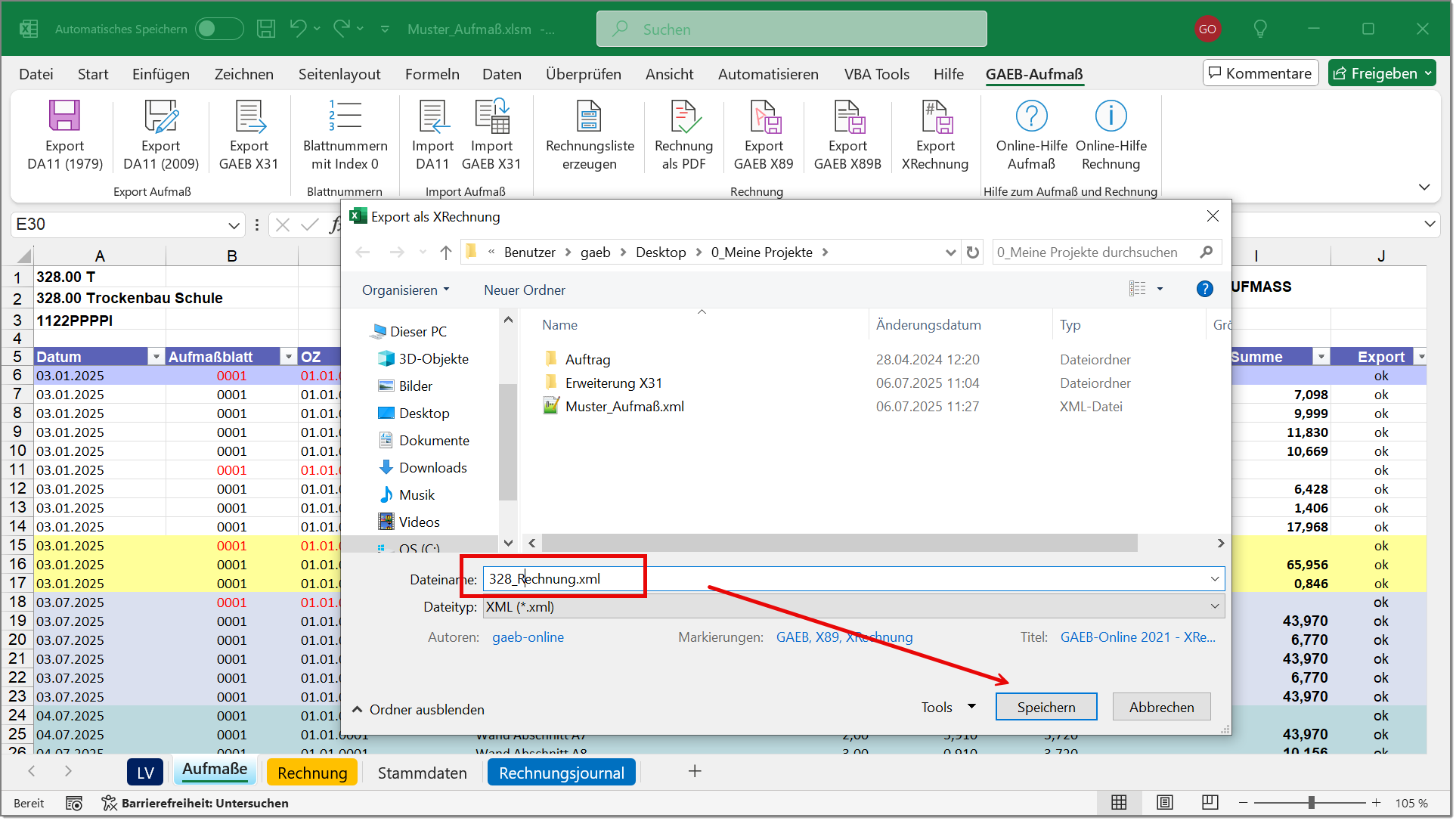1456x821 pixels.
Task: Click the Abbrechen button
Action: pyautogui.click(x=1161, y=708)
